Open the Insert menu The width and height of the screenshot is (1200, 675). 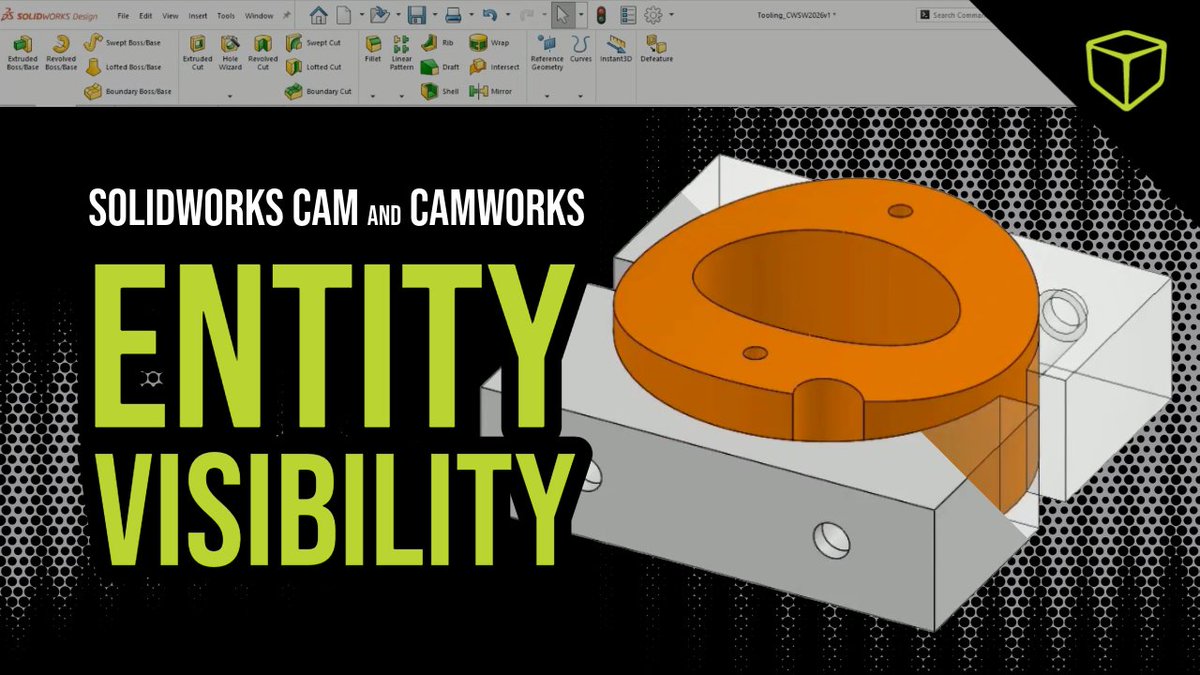[x=198, y=16]
